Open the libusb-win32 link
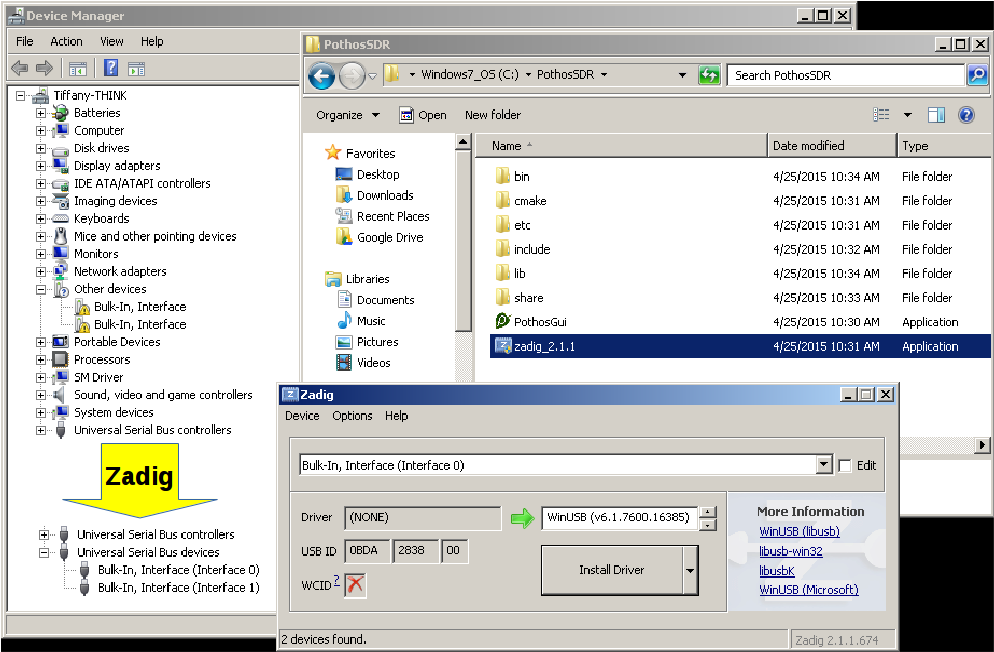 pyautogui.click(x=791, y=551)
